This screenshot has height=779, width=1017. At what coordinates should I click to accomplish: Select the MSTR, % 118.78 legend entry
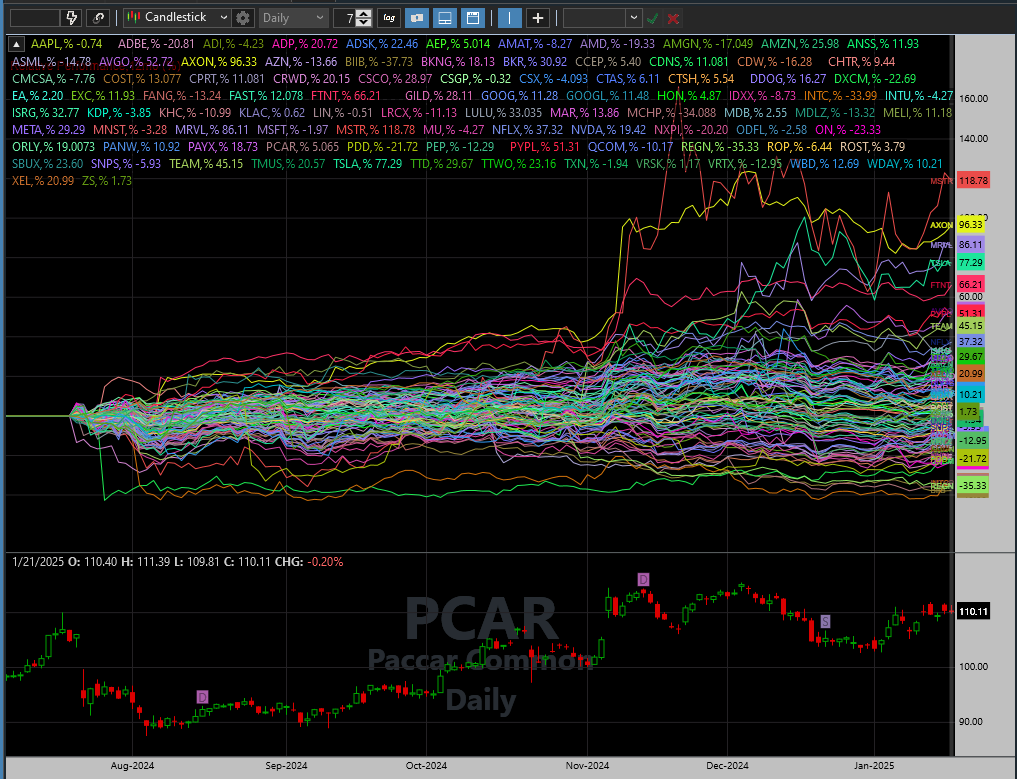(375, 130)
